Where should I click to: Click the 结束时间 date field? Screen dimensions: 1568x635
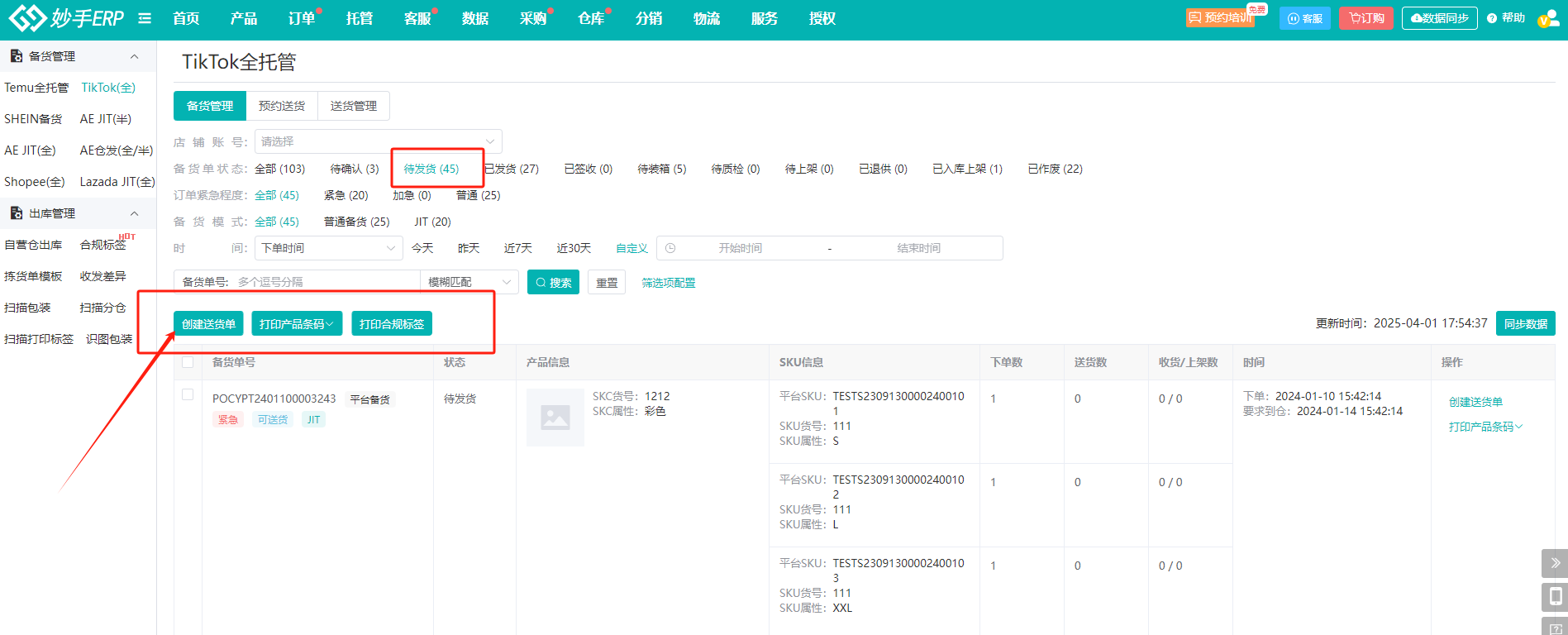[x=919, y=248]
